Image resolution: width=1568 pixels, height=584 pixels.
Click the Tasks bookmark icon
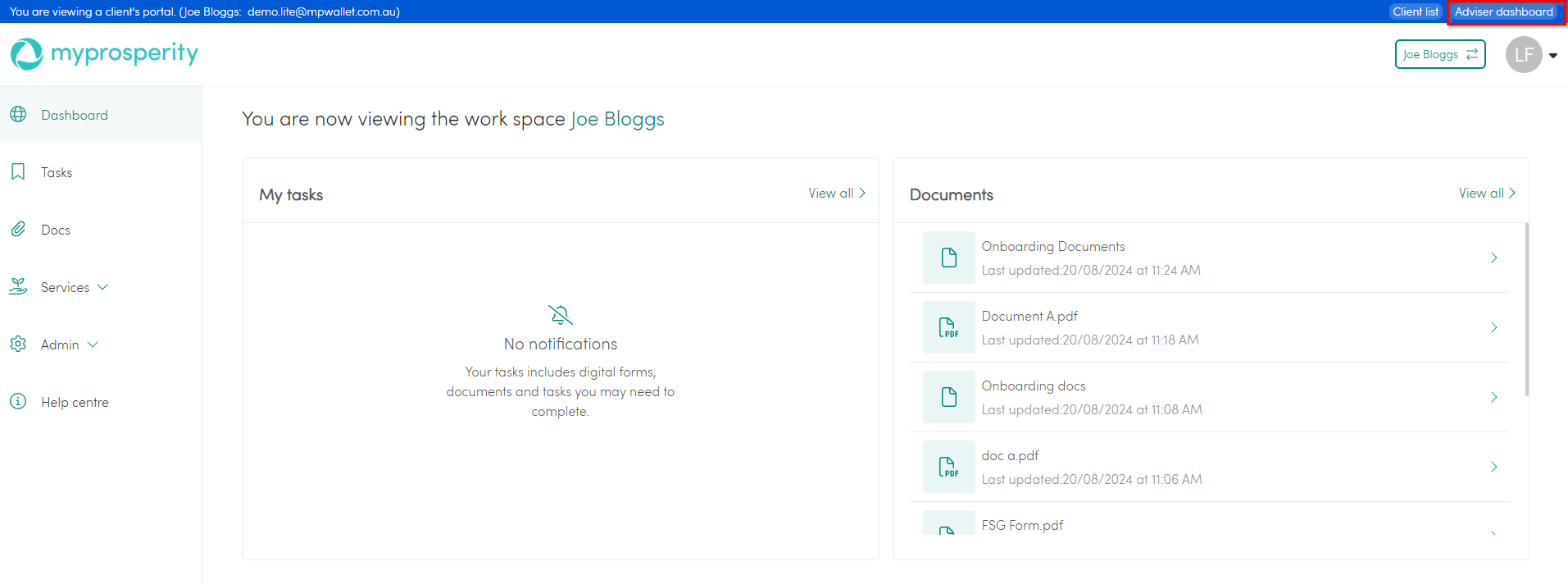point(18,172)
